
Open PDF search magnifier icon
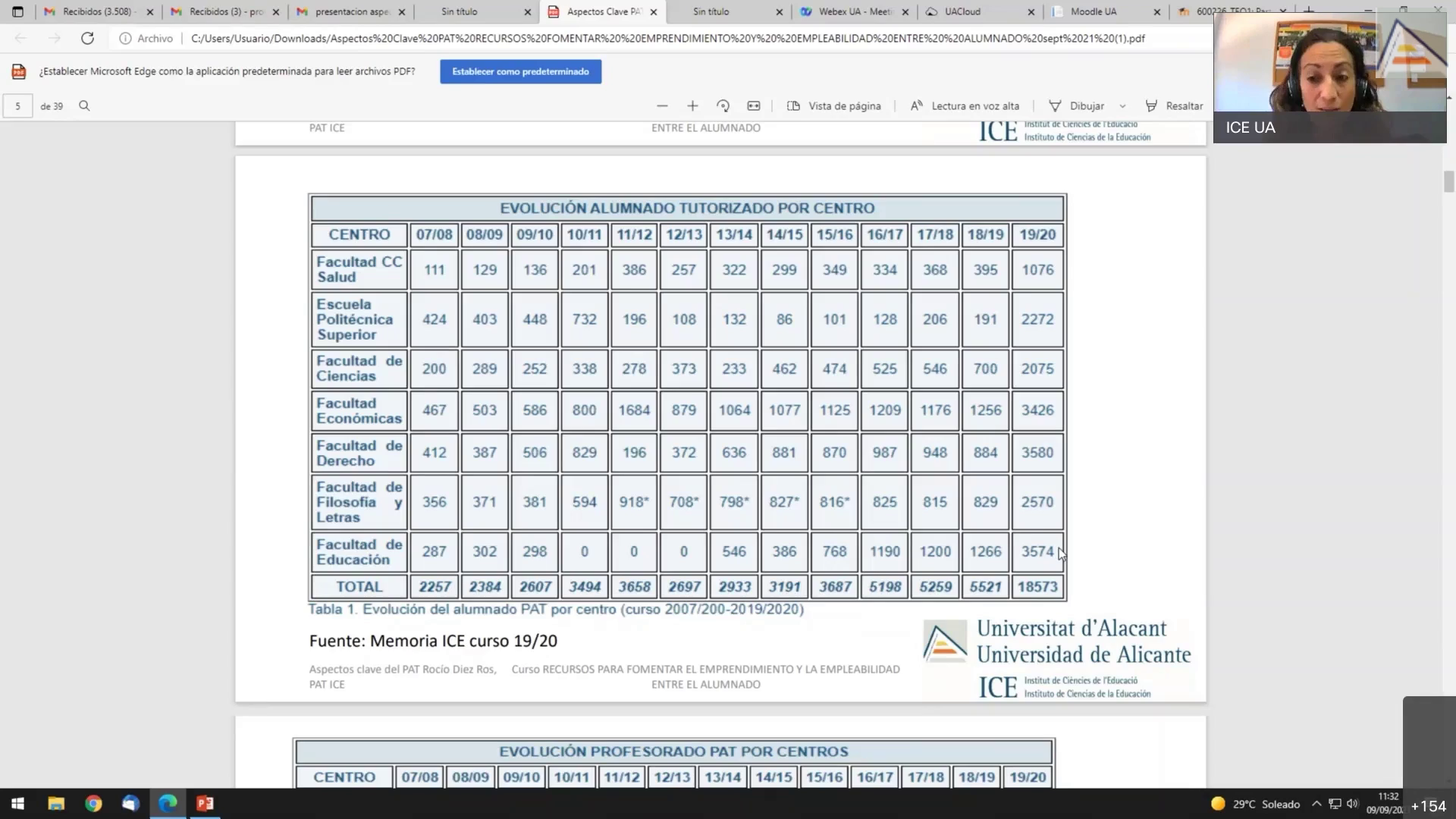point(84,106)
